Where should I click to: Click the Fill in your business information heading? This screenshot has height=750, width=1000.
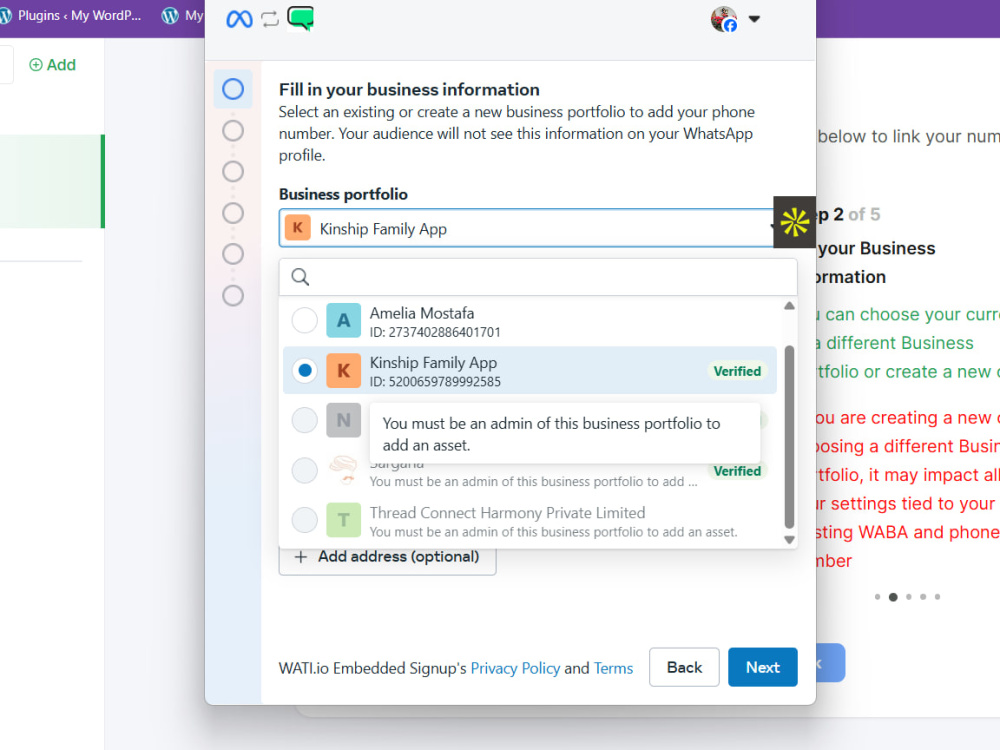[x=409, y=89]
